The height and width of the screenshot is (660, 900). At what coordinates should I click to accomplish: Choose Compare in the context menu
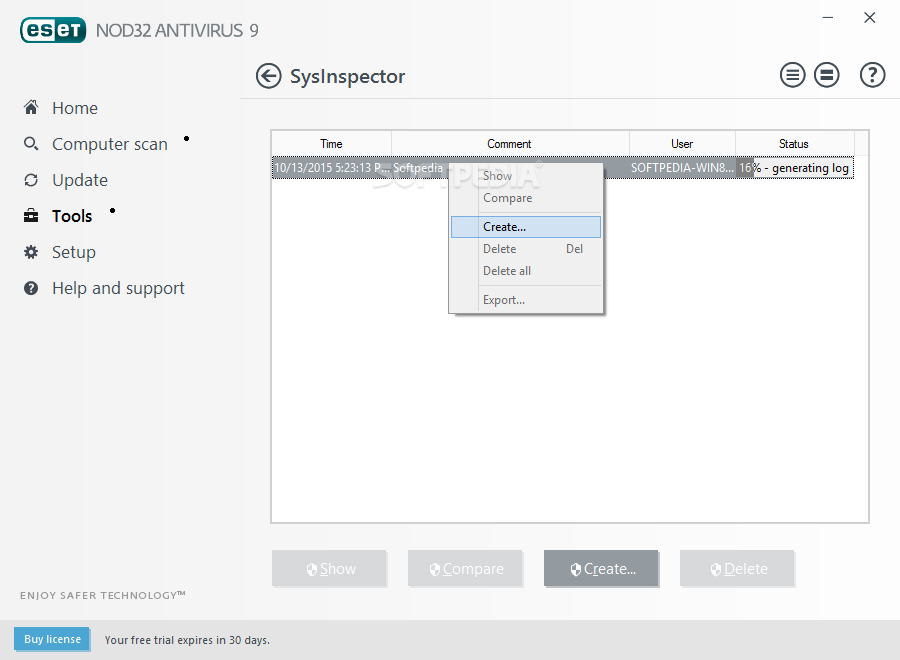click(526, 198)
